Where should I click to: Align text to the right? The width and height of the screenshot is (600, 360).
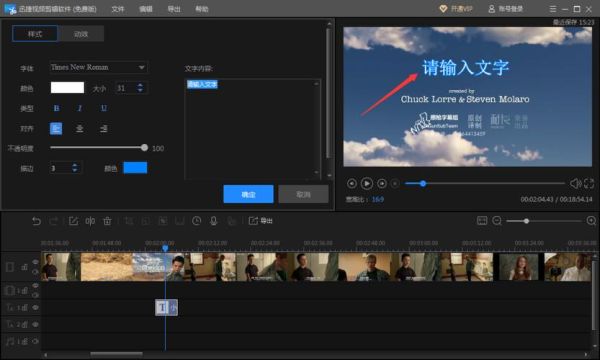[x=103, y=129]
